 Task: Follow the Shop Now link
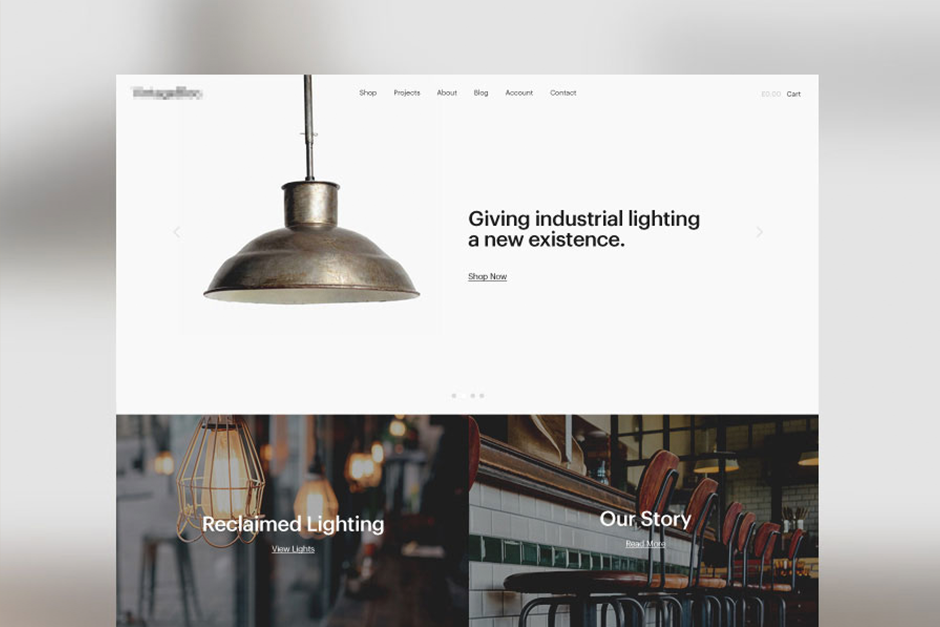pyautogui.click(x=487, y=276)
